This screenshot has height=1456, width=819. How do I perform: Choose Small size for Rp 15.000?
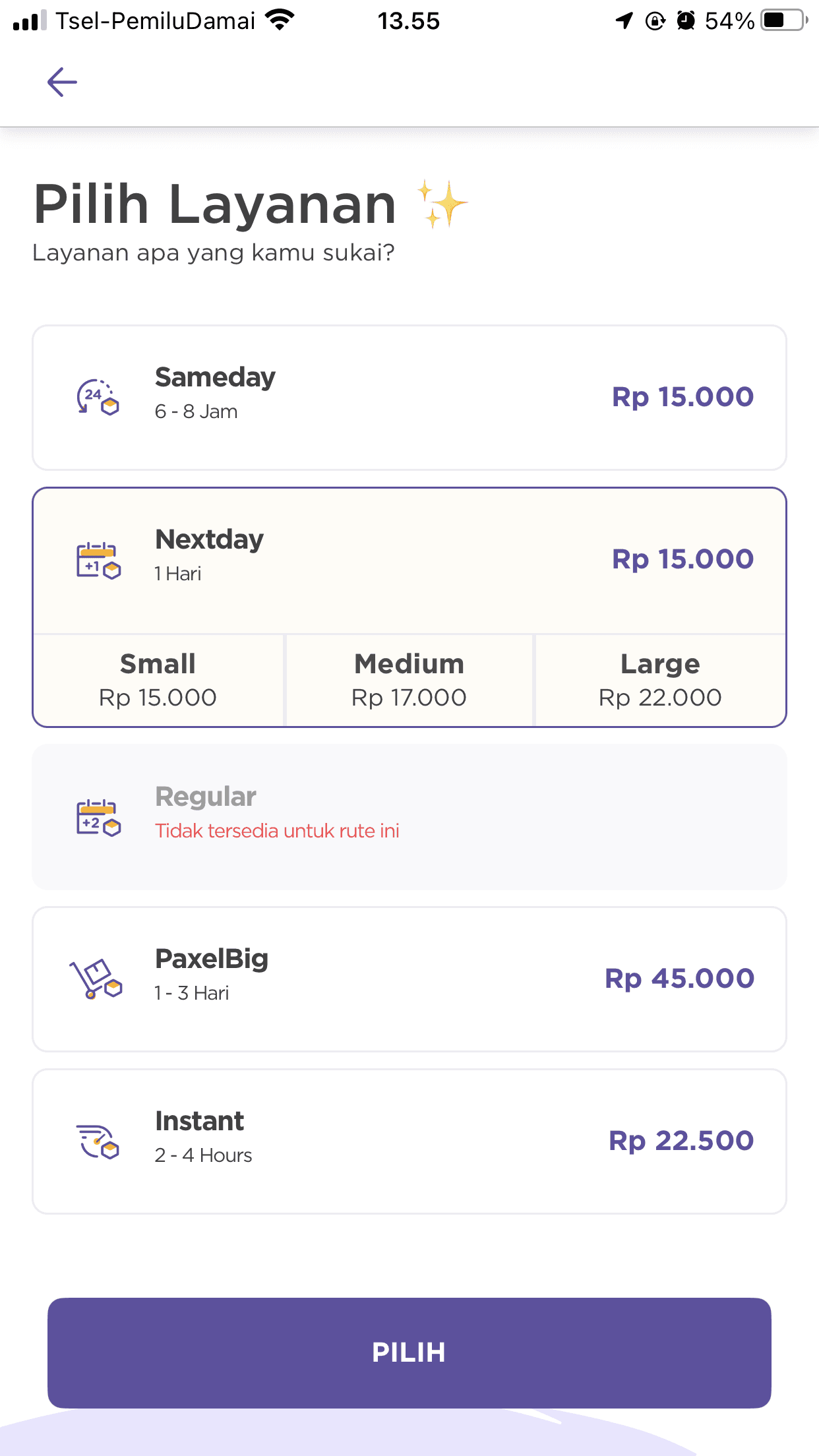click(x=158, y=680)
